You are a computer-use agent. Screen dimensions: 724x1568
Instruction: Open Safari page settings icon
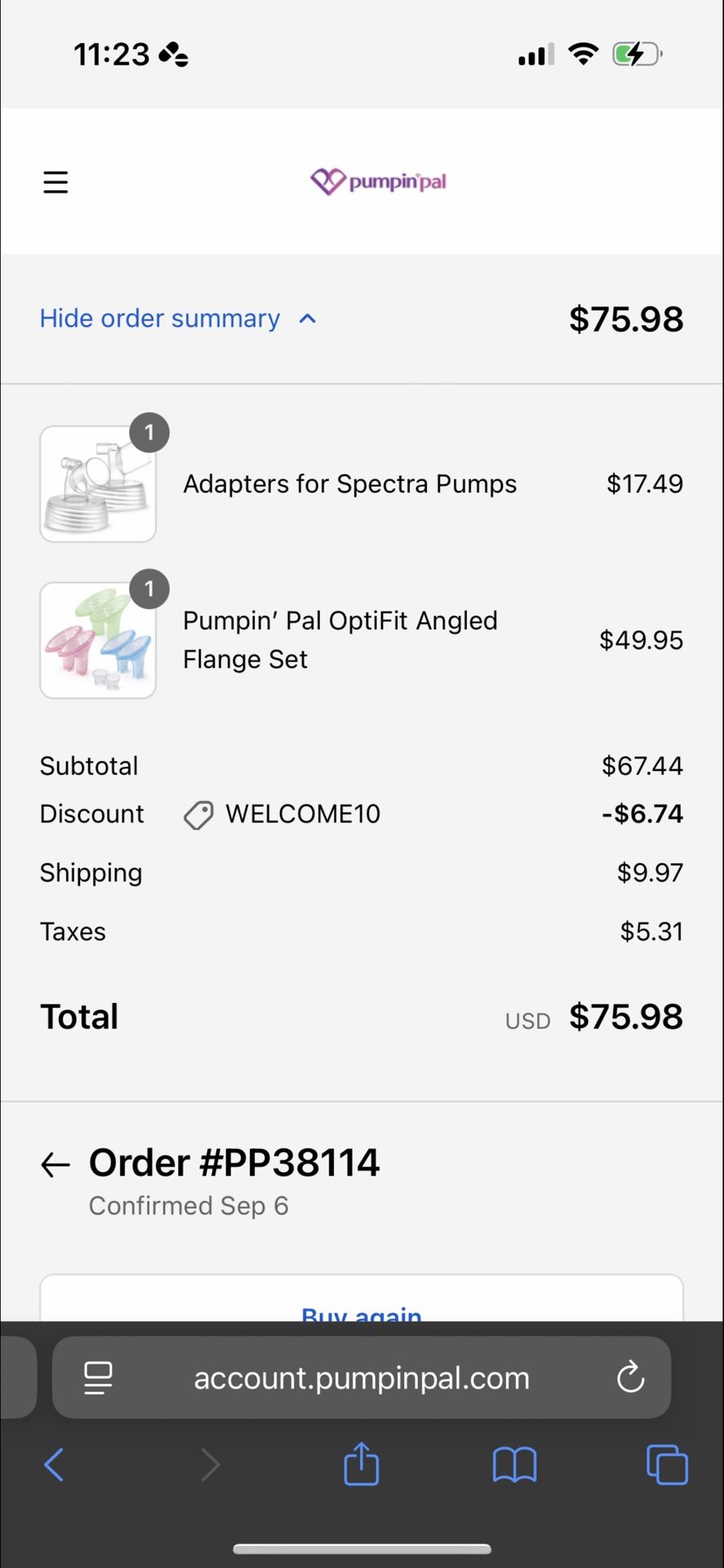[x=99, y=1378]
